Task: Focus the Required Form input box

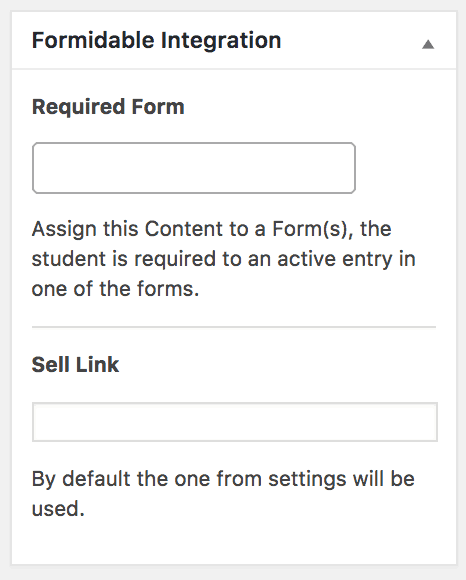Action: (x=194, y=168)
